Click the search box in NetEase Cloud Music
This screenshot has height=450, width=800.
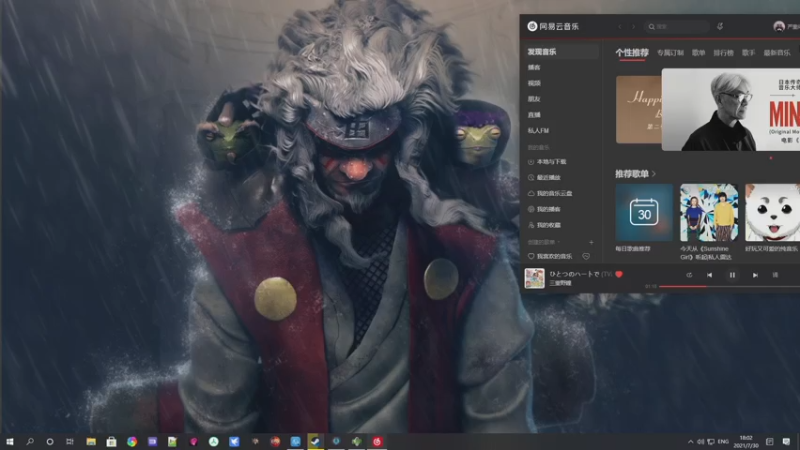(678, 27)
